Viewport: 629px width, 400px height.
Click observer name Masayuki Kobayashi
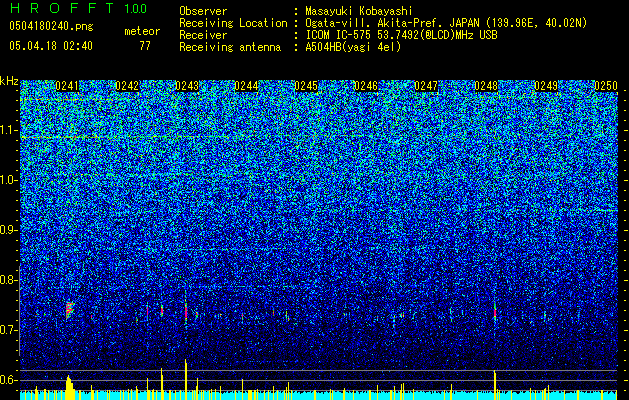click(359, 11)
